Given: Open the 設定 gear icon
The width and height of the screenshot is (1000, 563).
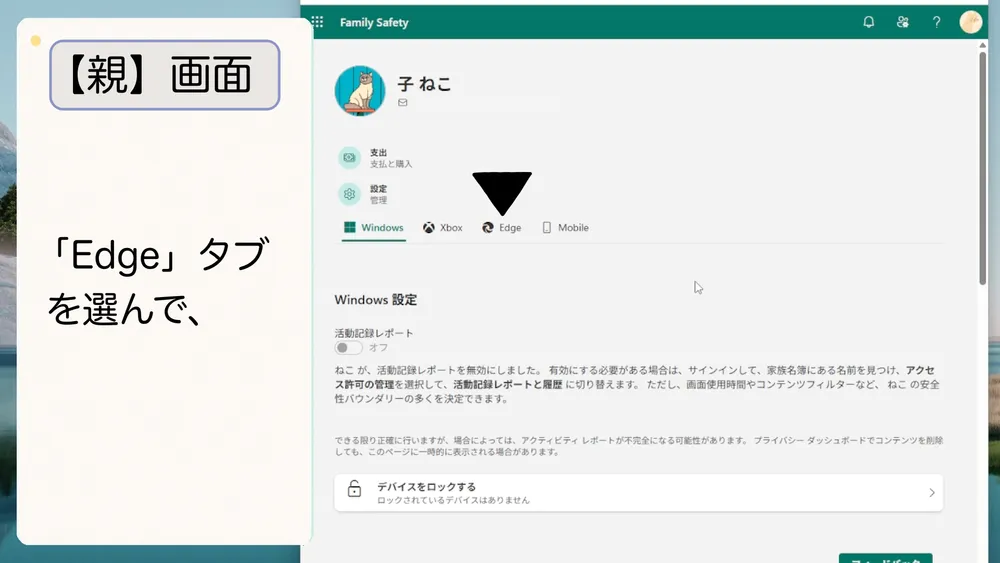Looking at the screenshot, I should pos(349,194).
